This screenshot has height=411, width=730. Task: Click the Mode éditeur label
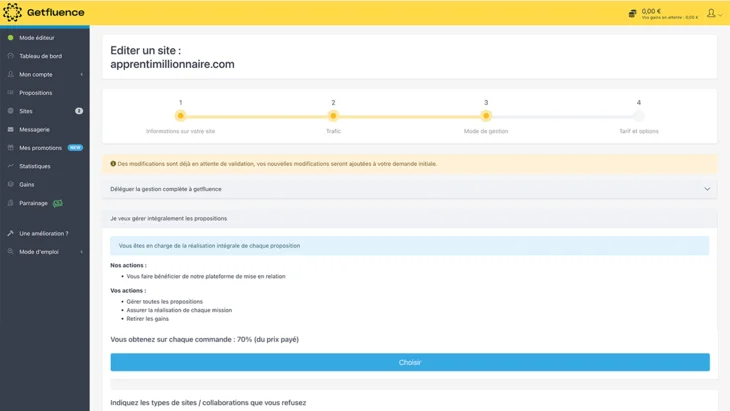coord(37,38)
